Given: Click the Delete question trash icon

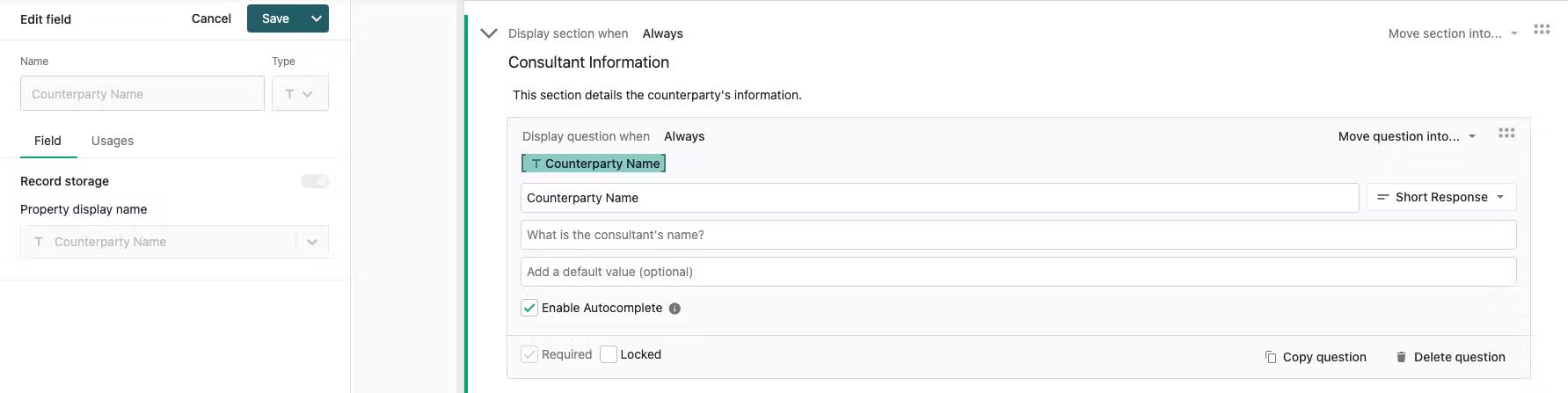Looking at the screenshot, I should (1401, 357).
